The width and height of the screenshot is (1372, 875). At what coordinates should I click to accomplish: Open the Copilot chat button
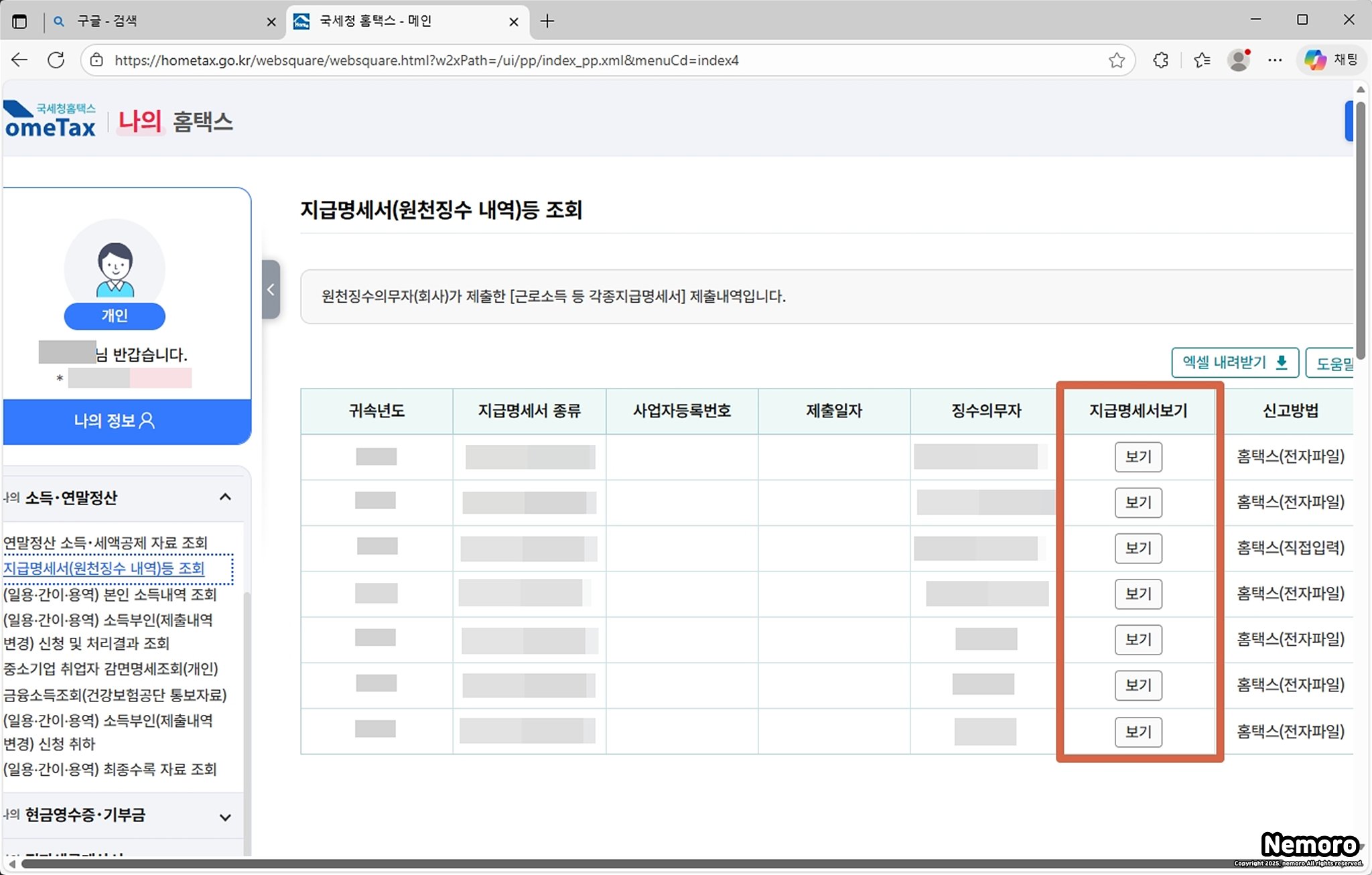(1330, 60)
